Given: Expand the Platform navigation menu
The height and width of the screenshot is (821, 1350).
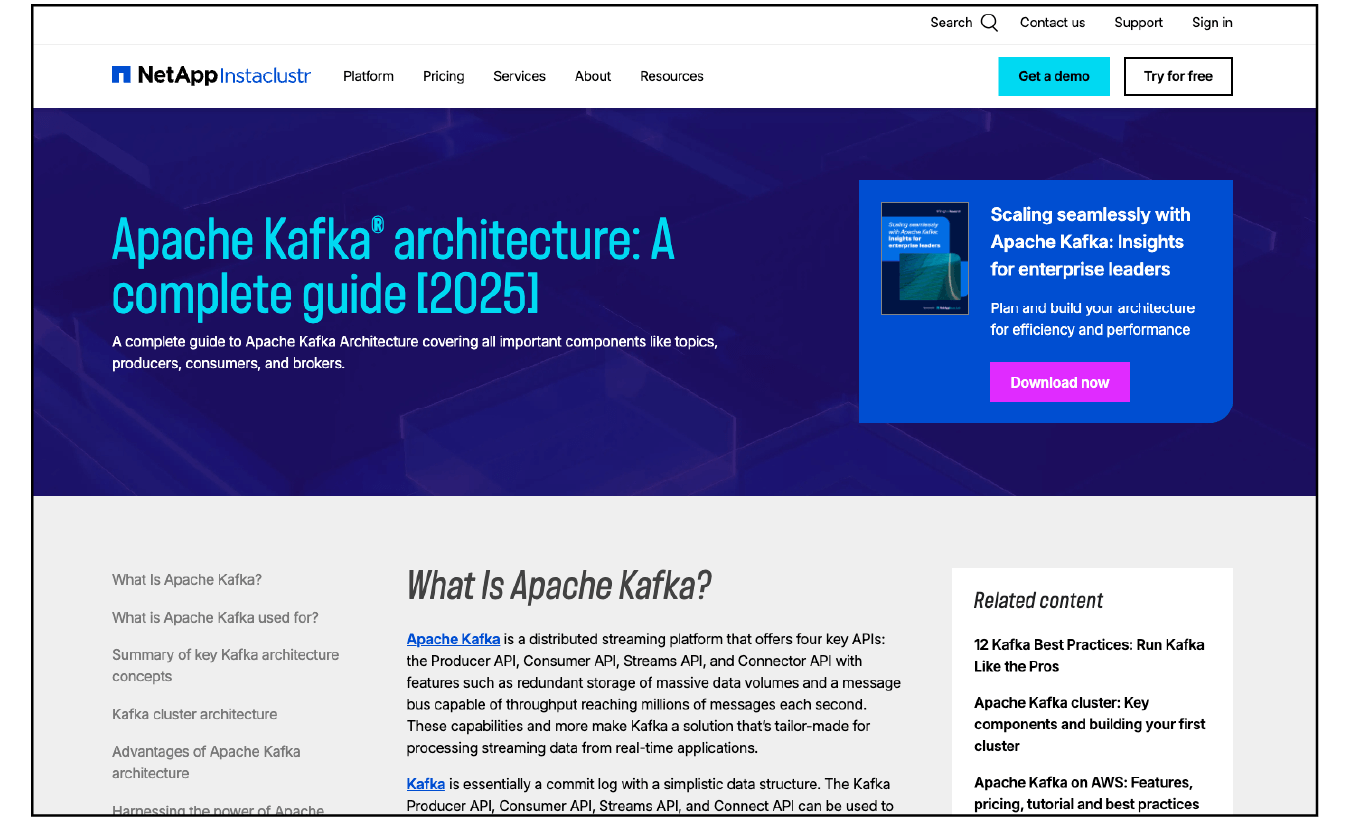Looking at the screenshot, I should [368, 76].
